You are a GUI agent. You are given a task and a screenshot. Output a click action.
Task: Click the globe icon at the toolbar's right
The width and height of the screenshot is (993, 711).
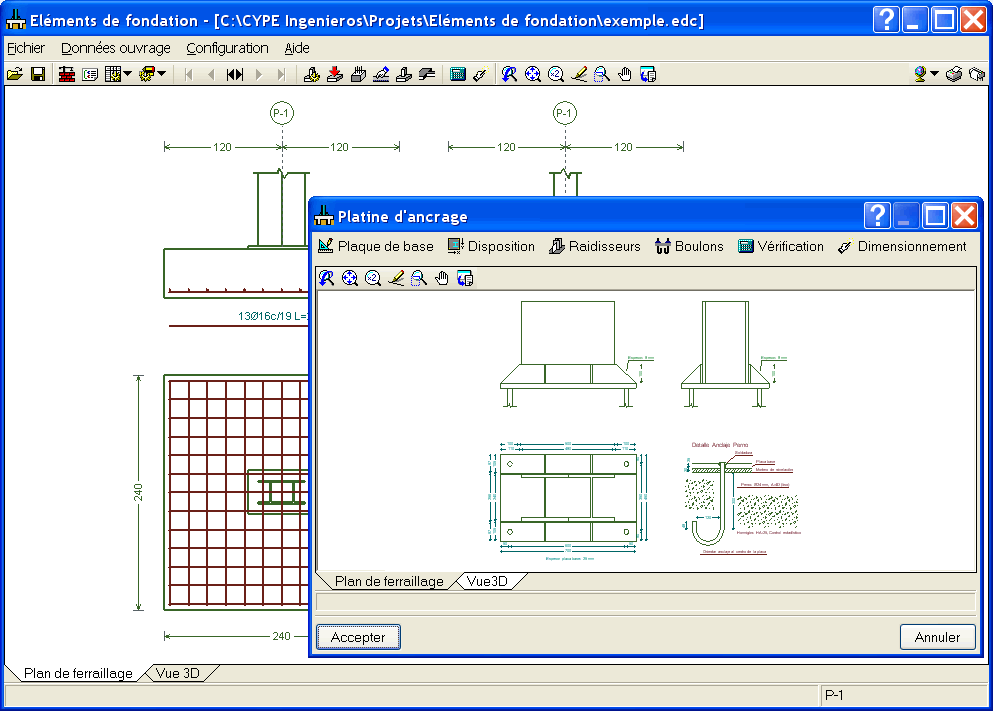tap(921, 74)
